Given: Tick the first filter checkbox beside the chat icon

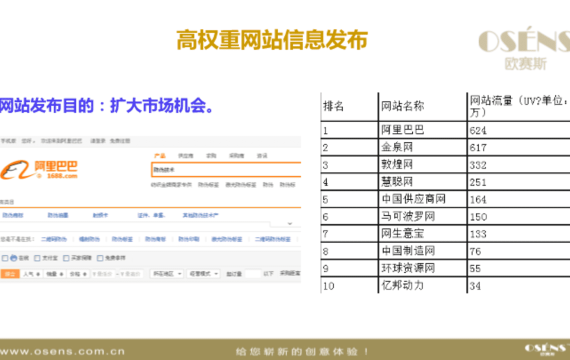Looking at the screenshot, I should pos(5,258).
